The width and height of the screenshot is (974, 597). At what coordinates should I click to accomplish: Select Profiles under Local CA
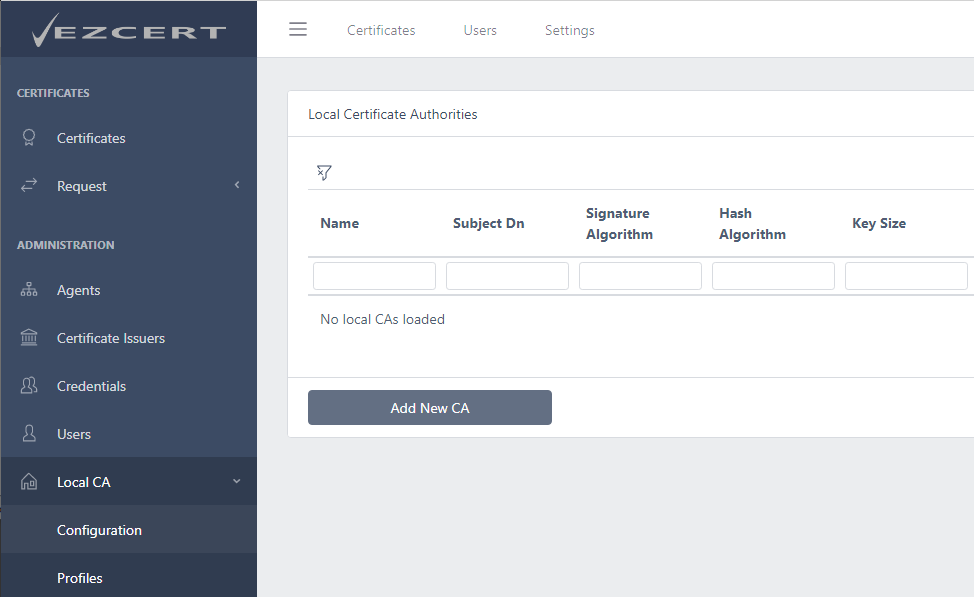pos(80,578)
